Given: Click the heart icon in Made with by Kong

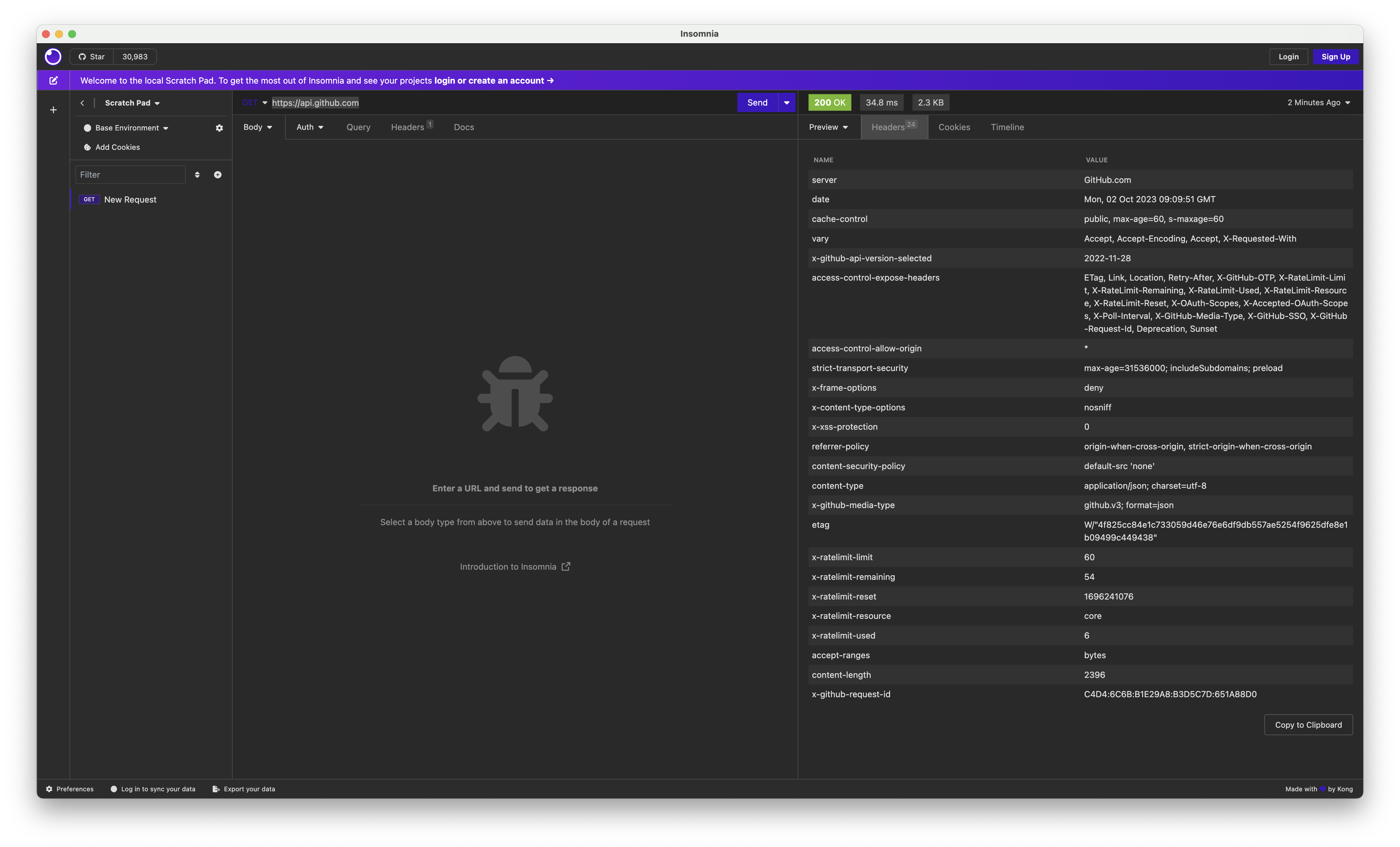Looking at the screenshot, I should point(1323,789).
